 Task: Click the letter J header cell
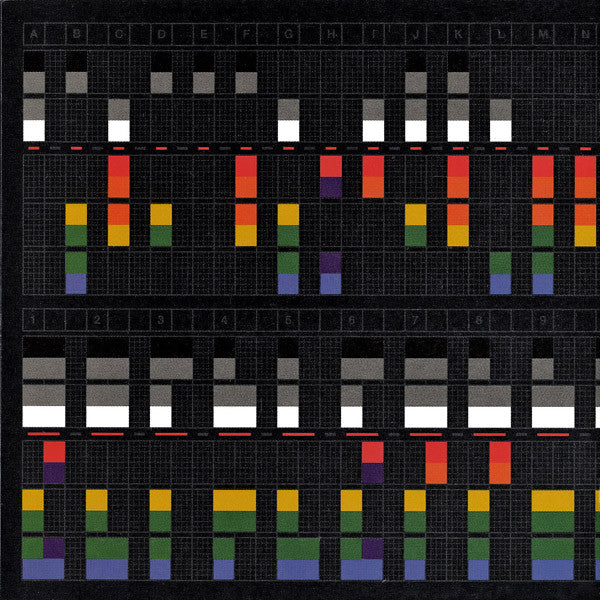[x=416, y=34]
